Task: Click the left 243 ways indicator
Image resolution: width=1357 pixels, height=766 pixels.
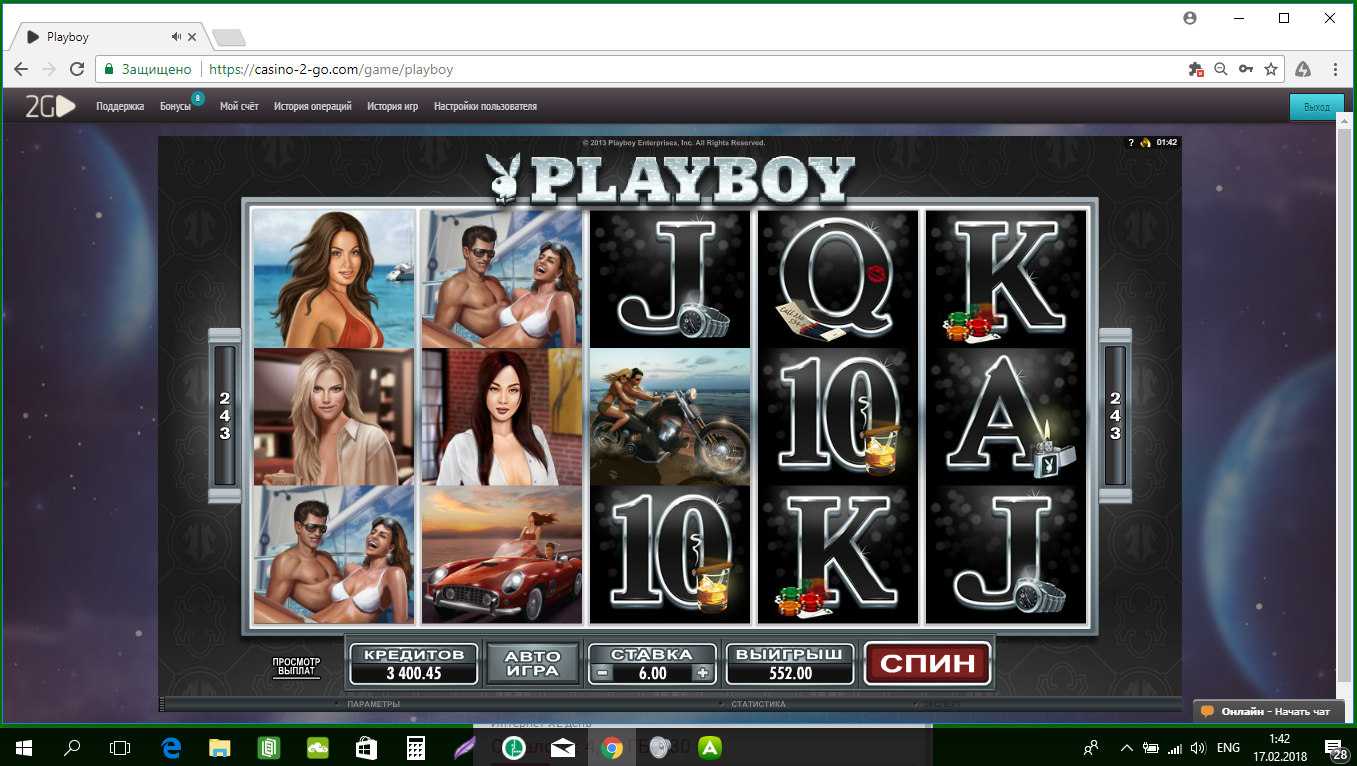Action: pos(225,416)
